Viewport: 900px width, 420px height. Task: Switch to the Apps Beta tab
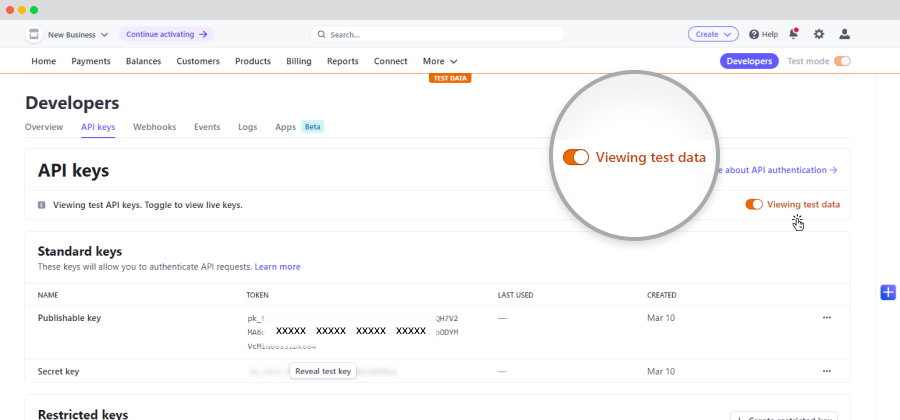click(300, 127)
